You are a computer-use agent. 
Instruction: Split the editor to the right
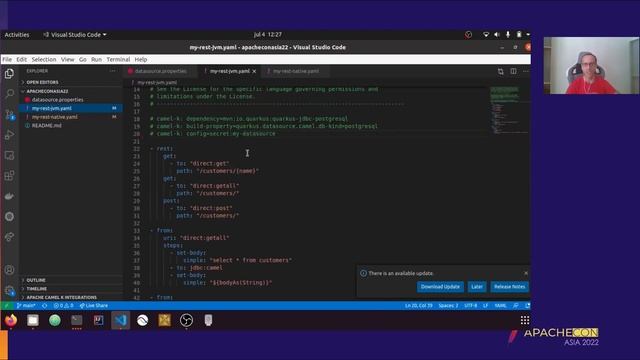click(513, 71)
